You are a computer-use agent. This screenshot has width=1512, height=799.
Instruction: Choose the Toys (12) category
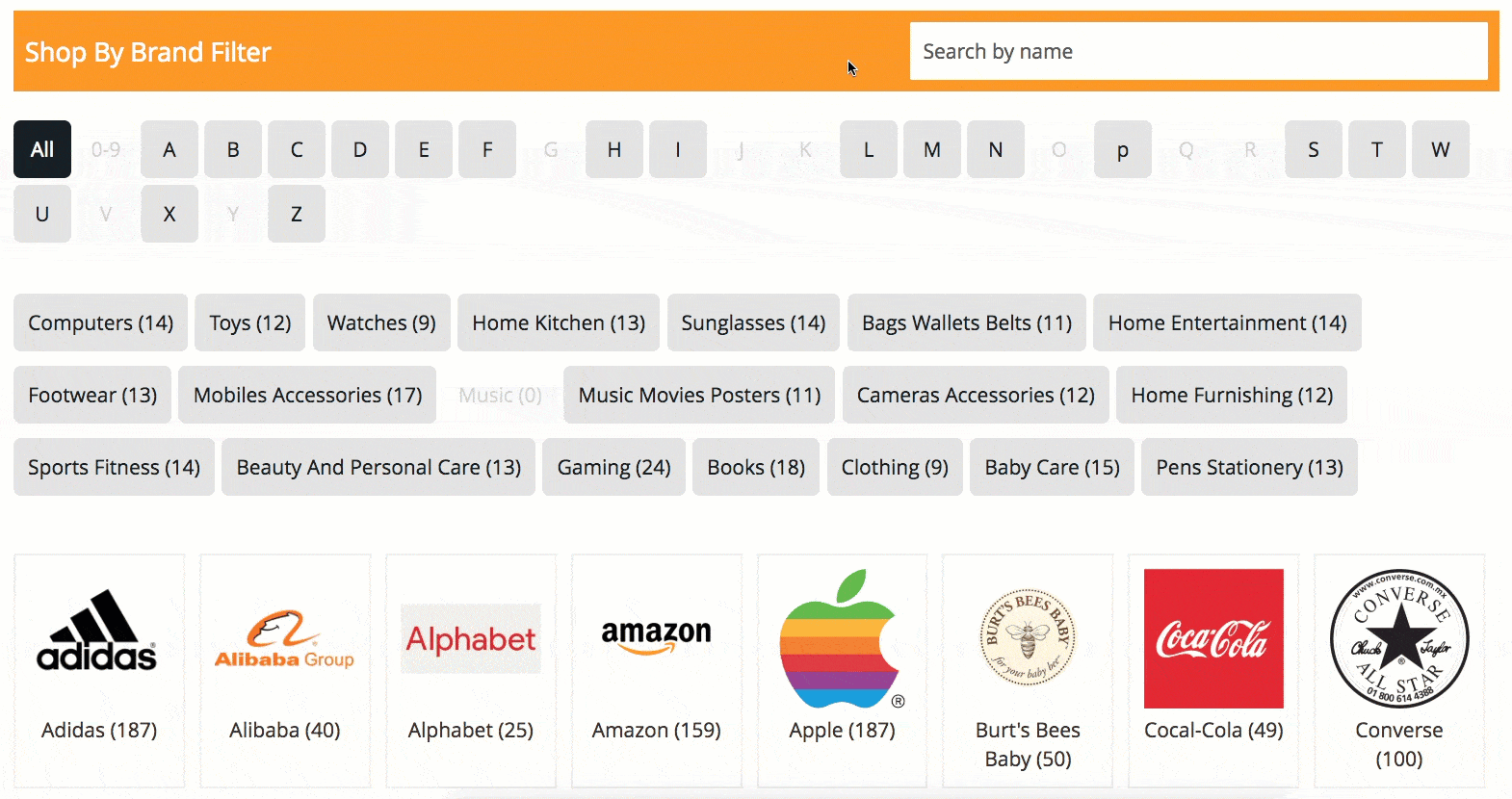tap(250, 322)
